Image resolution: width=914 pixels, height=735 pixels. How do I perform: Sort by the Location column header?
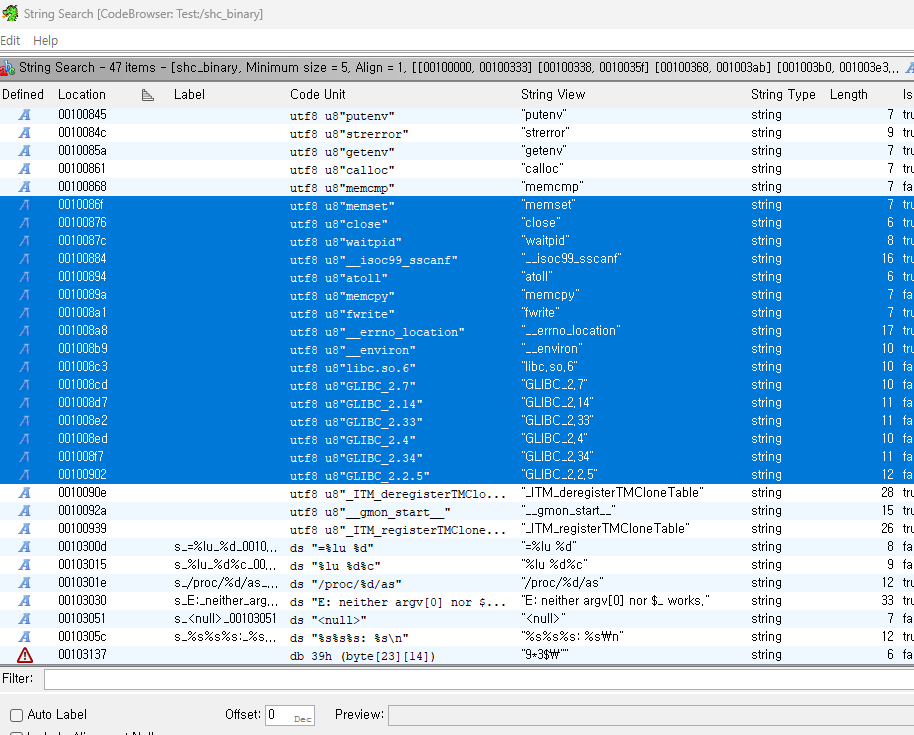(x=82, y=94)
